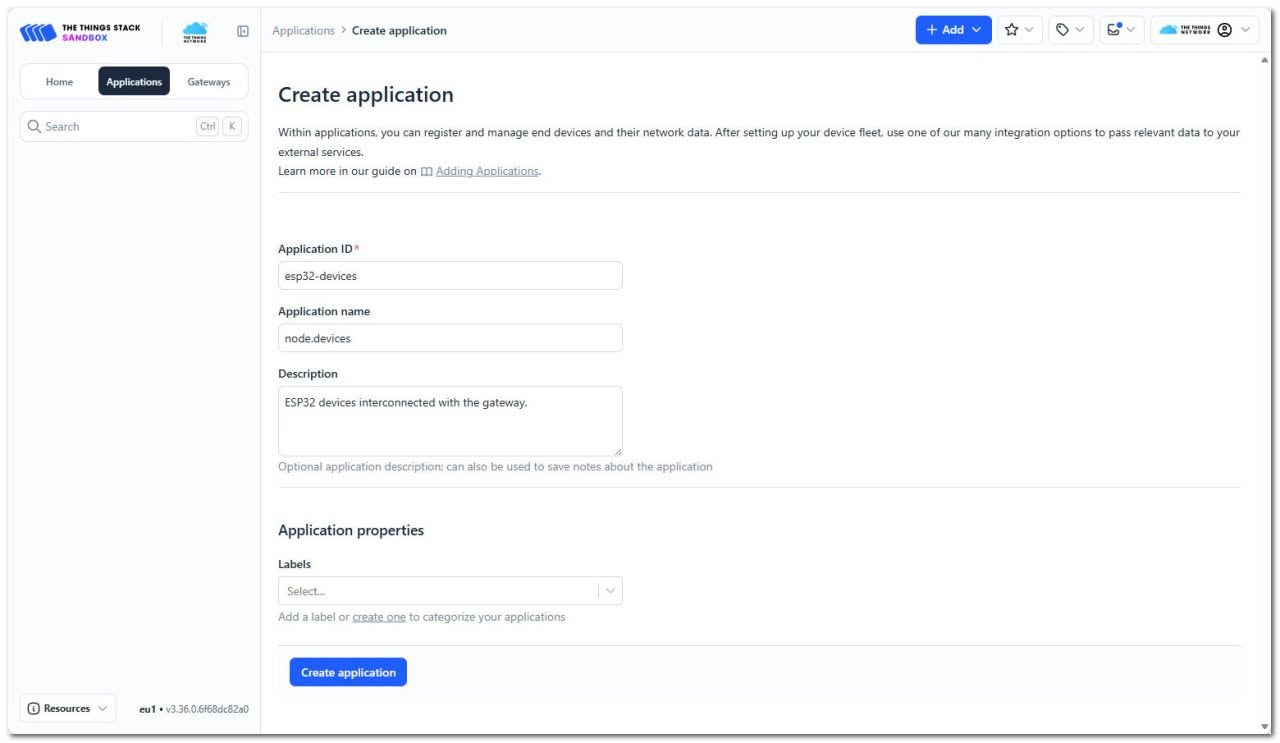Click The Things Stack Sandbox logo

80,32
